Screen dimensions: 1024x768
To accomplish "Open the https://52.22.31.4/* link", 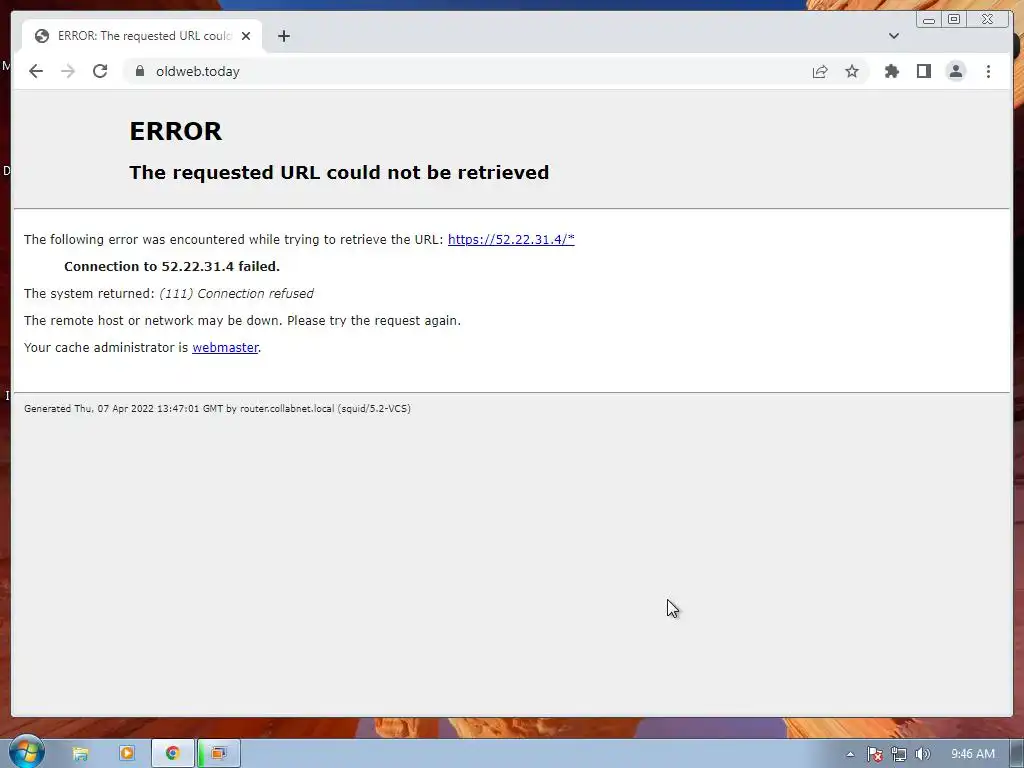I will 511,240.
